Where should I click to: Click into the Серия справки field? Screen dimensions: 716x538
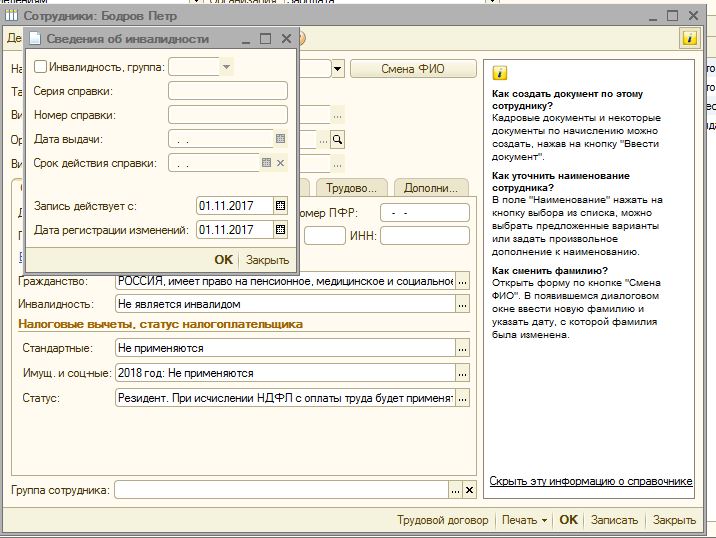227,91
